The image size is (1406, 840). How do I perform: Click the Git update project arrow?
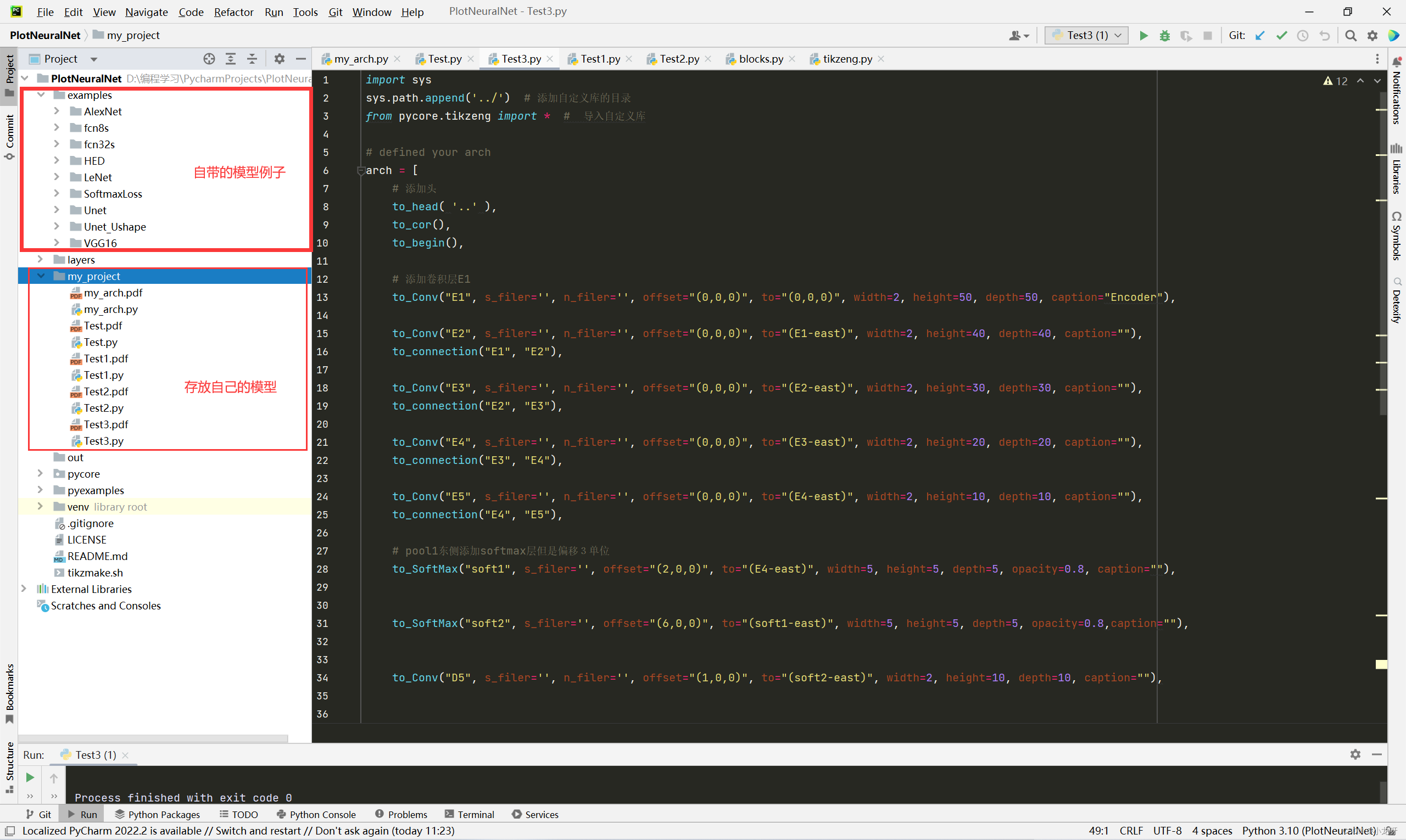coord(1260,36)
